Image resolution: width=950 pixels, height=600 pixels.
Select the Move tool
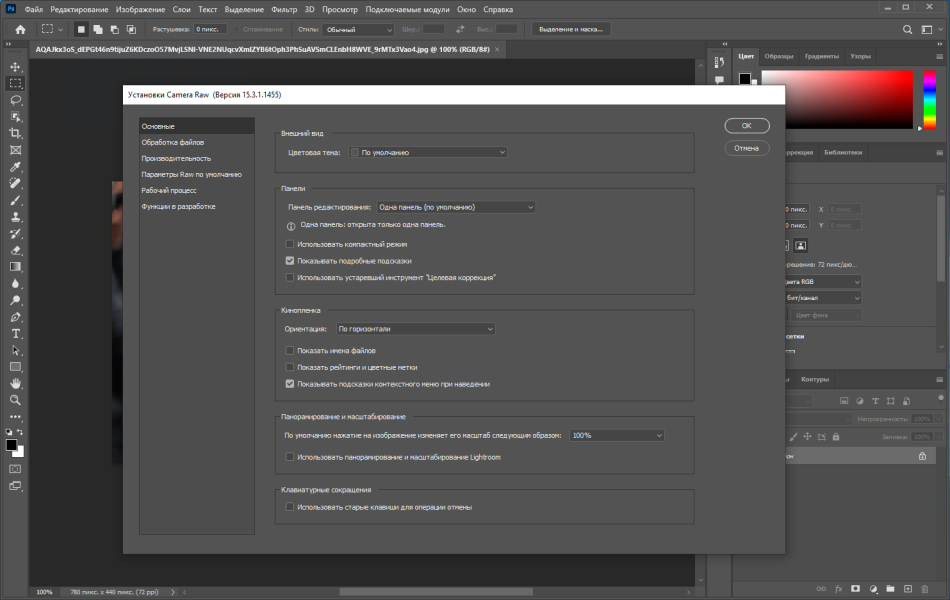[x=16, y=67]
